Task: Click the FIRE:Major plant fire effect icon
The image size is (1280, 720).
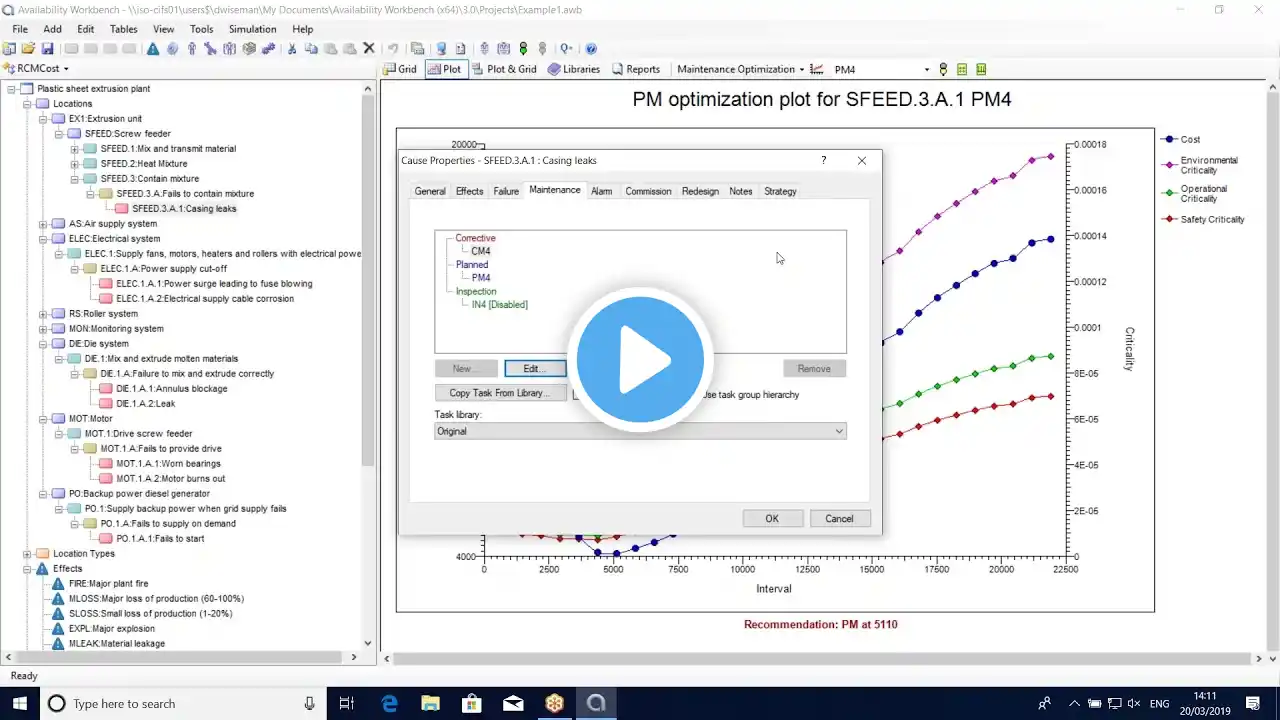Action: coord(58,584)
